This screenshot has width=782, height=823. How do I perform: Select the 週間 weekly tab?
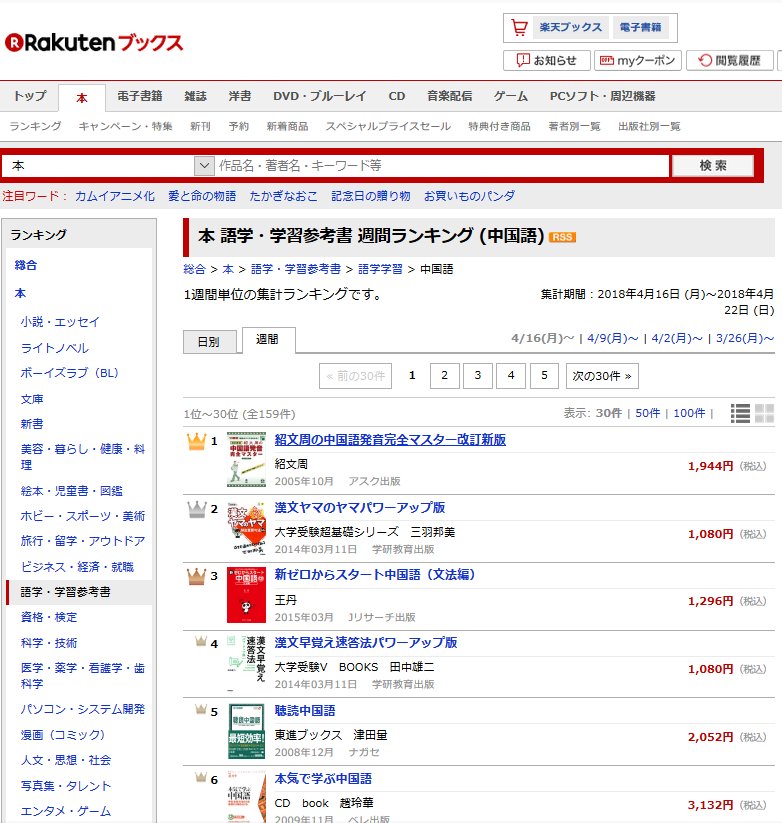268,340
